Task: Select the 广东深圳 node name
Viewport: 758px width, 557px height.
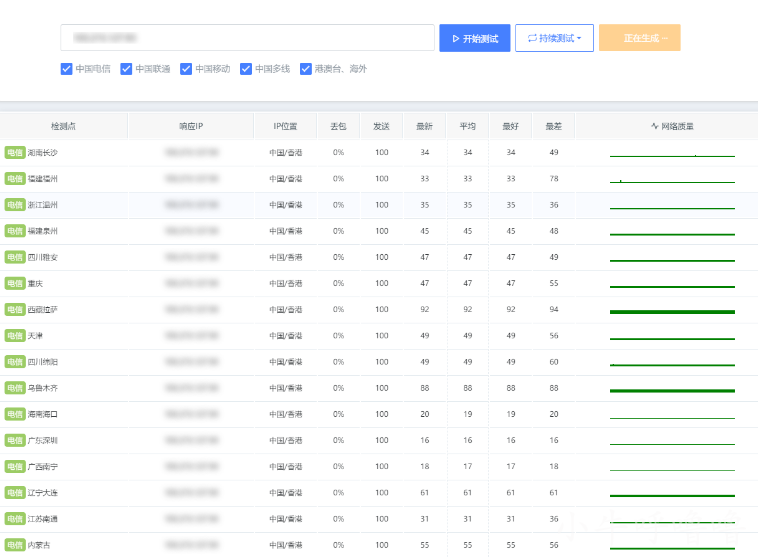Action: pyautogui.click(x=43, y=440)
